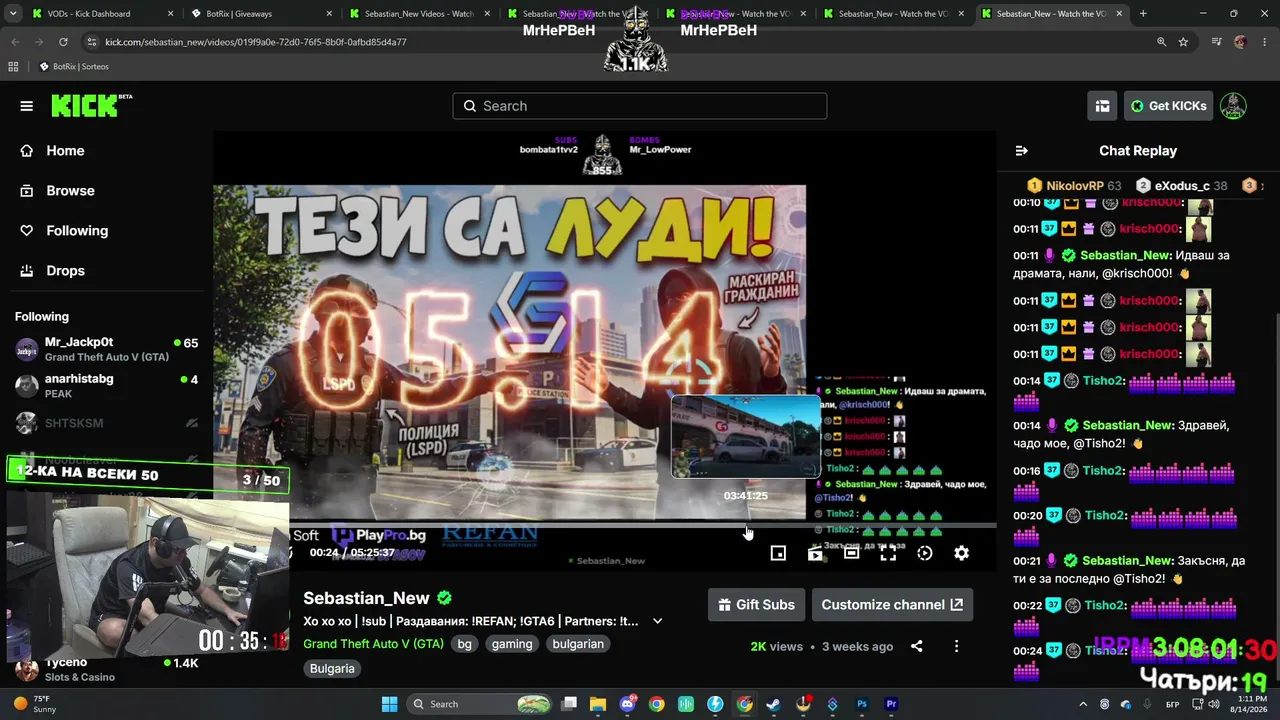Open File Explorer from the taskbar

coord(597,704)
